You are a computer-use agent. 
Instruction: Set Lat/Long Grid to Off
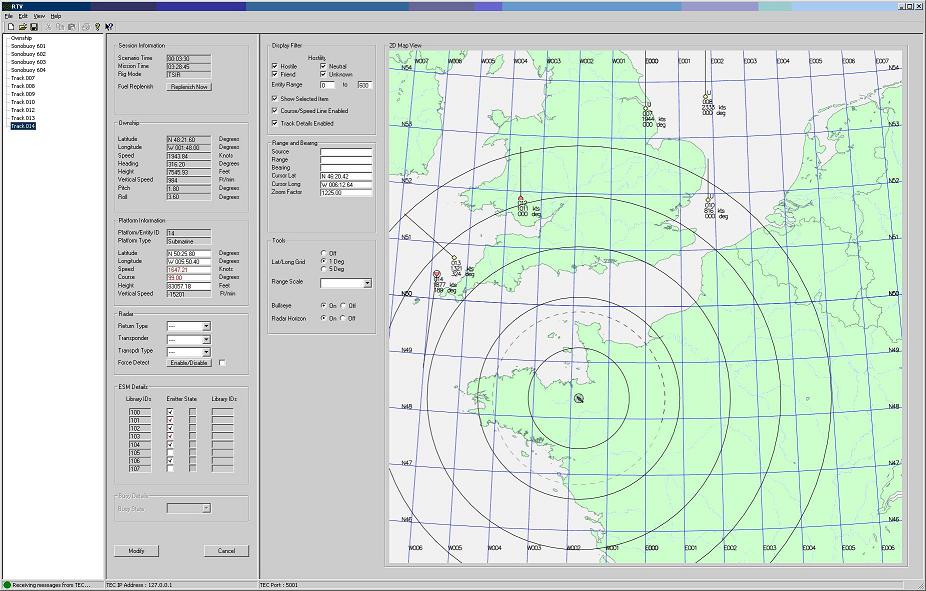click(324, 253)
